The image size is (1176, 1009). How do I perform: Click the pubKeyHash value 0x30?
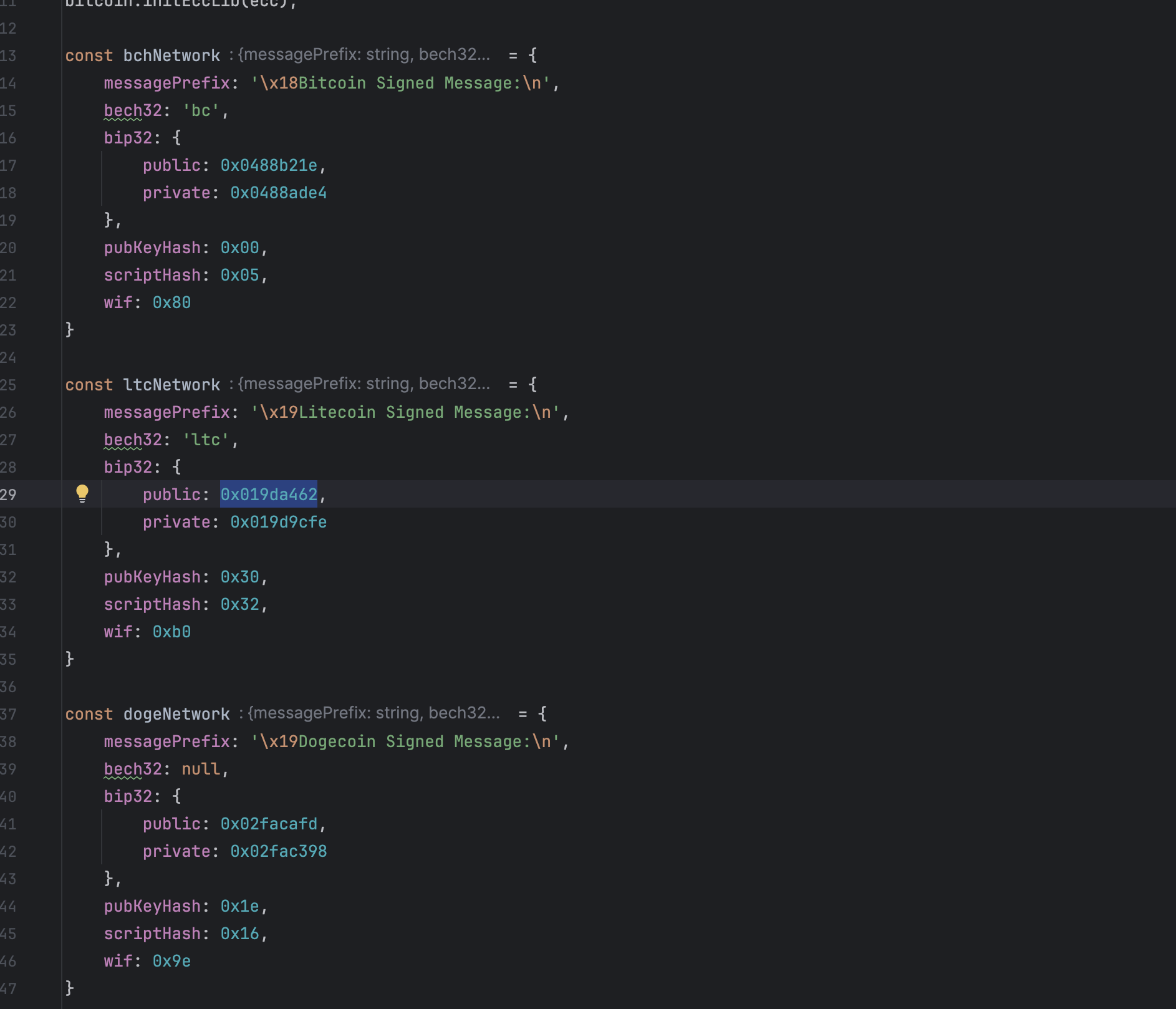pos(239,577)
